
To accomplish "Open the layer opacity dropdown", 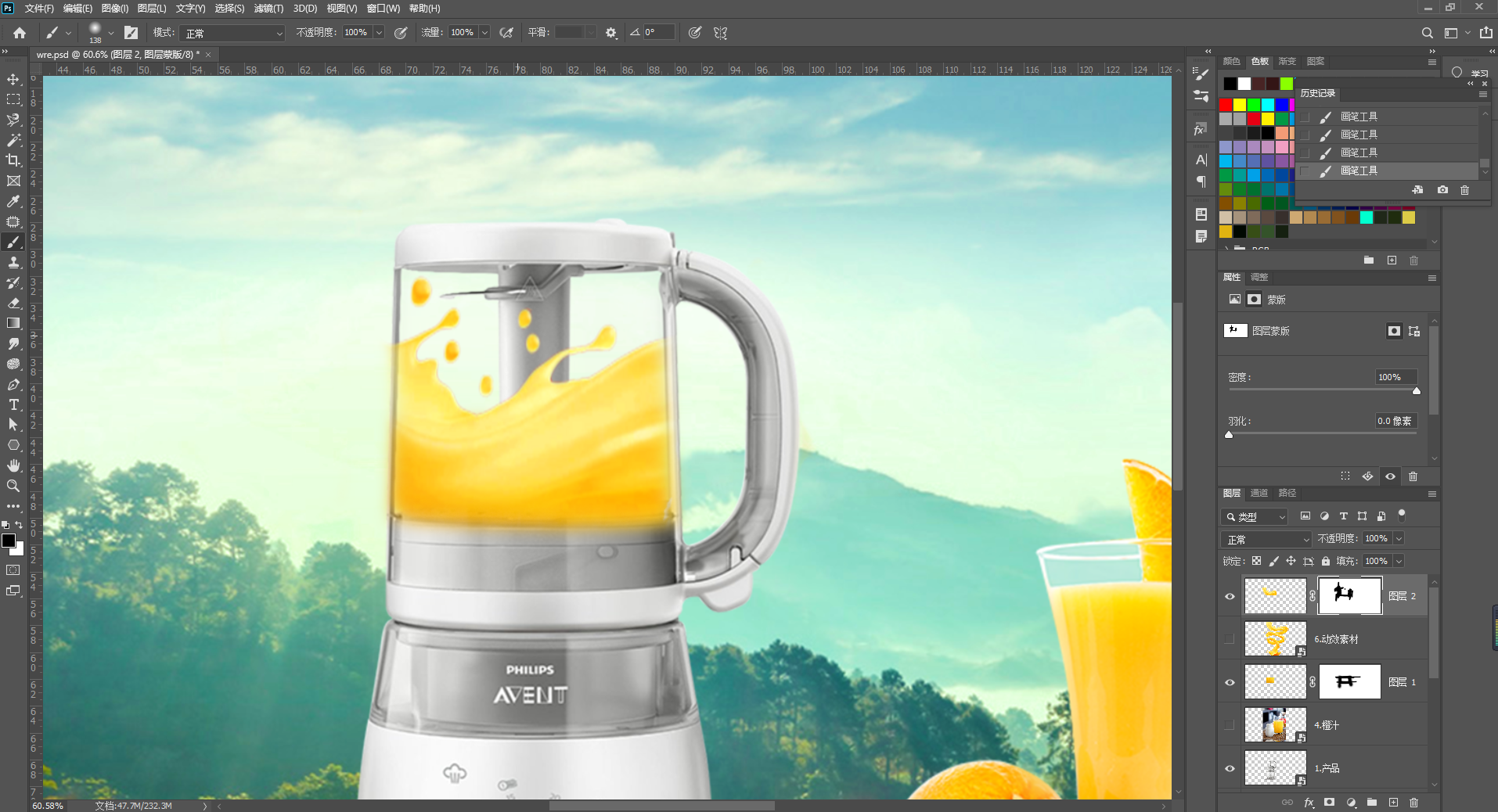I will tap(1399, 539).
